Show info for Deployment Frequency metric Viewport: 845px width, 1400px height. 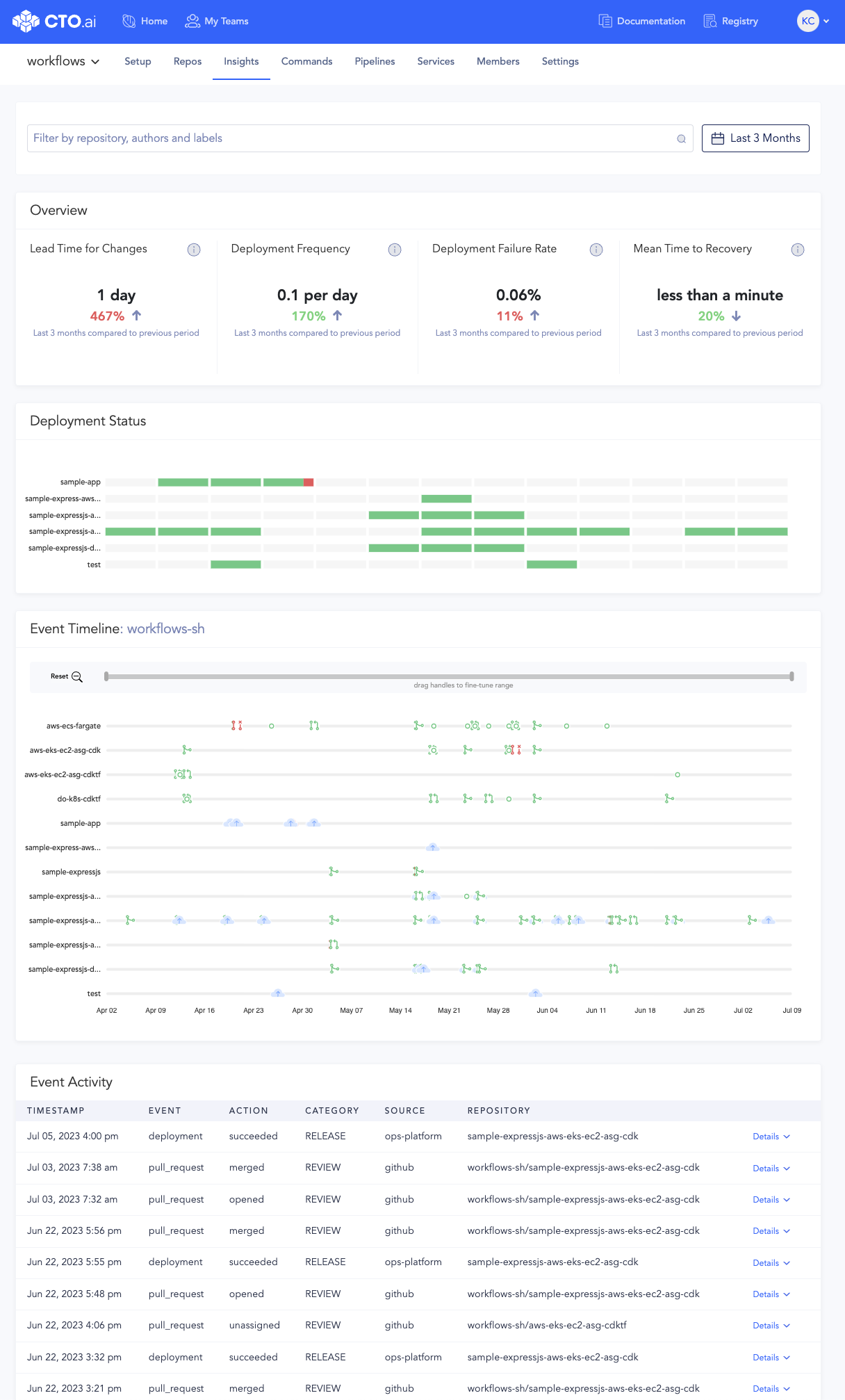coord(395,250)
